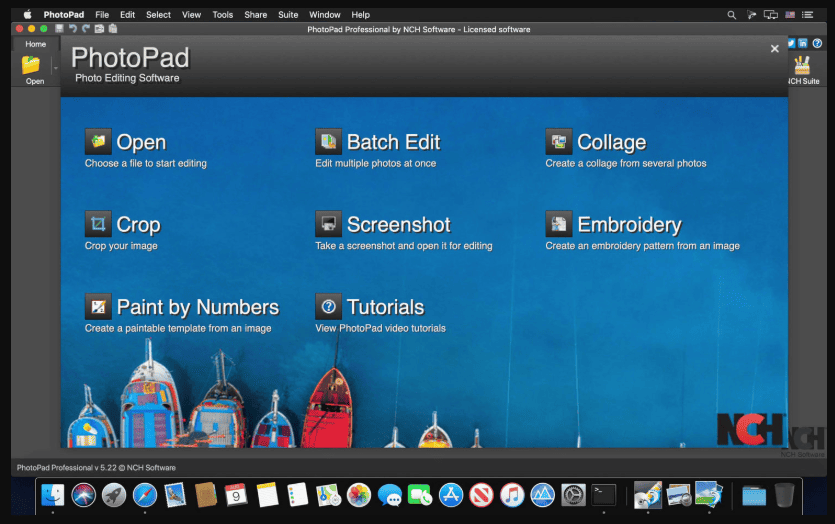Open the Edit menu
Screen dimensions: 835x524
127,15
